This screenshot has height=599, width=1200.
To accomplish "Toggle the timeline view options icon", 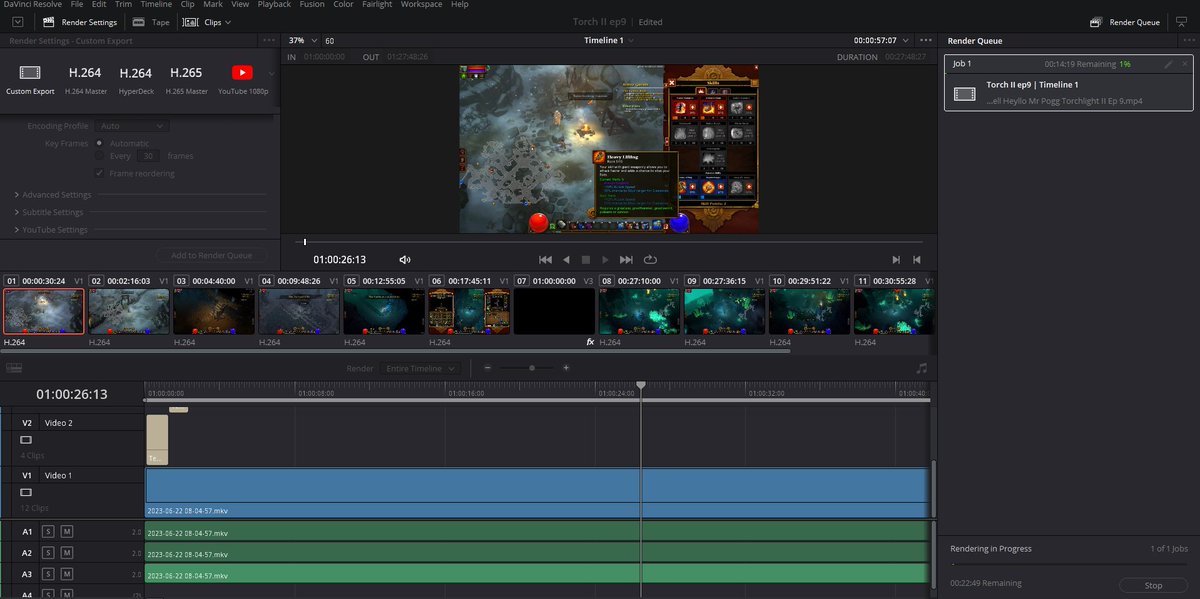I will click(x=14, y=368).
